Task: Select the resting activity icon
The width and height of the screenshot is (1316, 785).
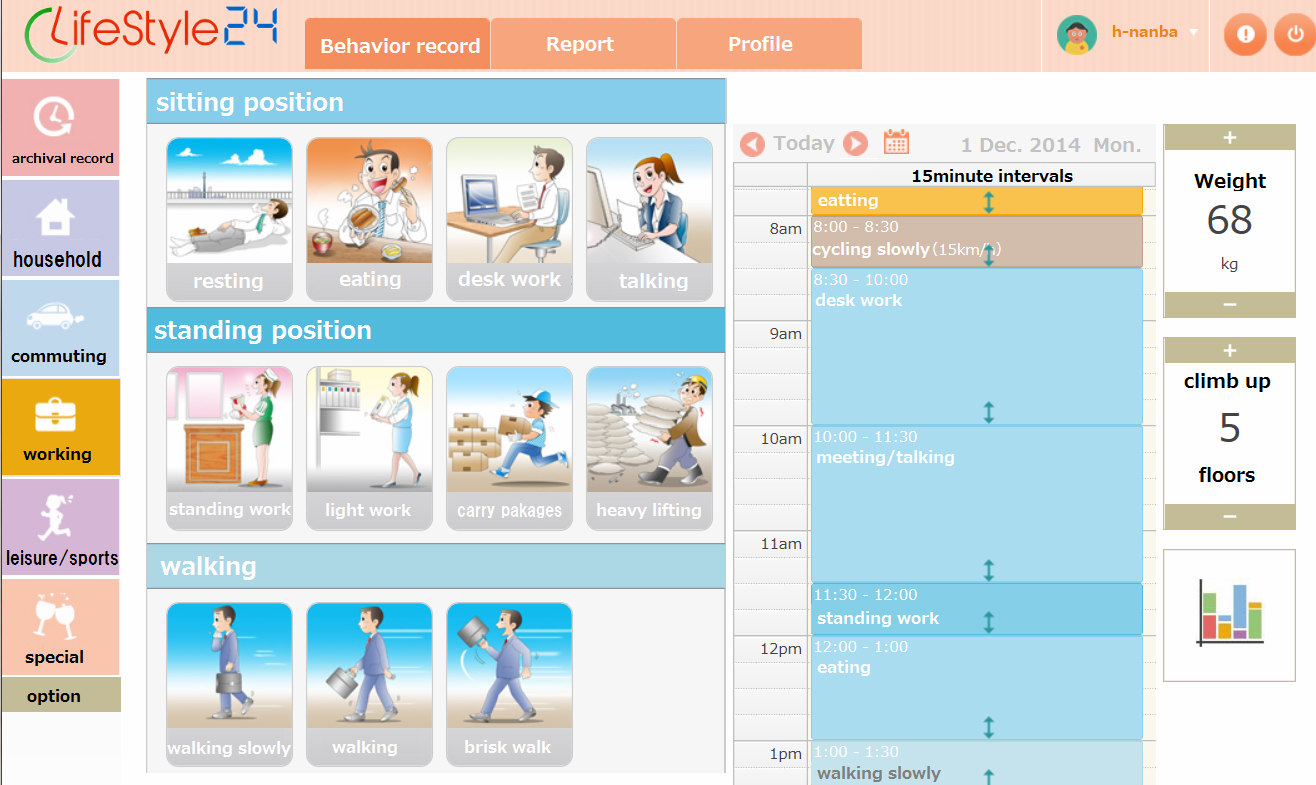Action: [229, 218]
